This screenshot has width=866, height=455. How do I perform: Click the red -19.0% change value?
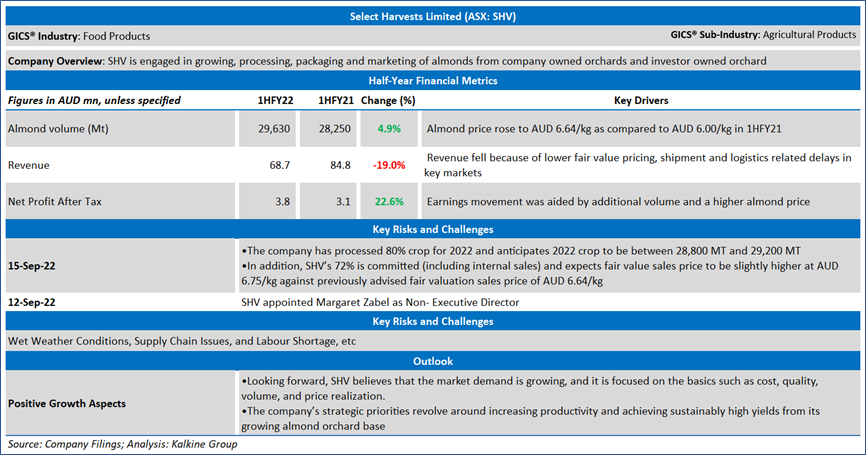pyautogui.click(x=389, y=165)
